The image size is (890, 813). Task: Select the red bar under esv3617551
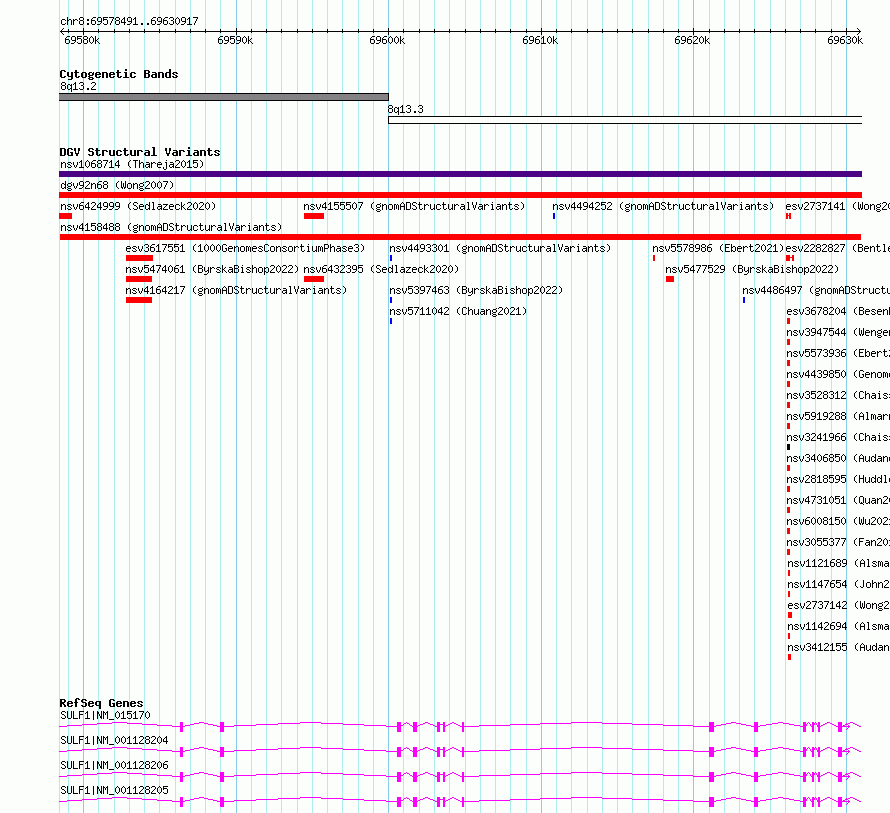[x=139, y=258]
